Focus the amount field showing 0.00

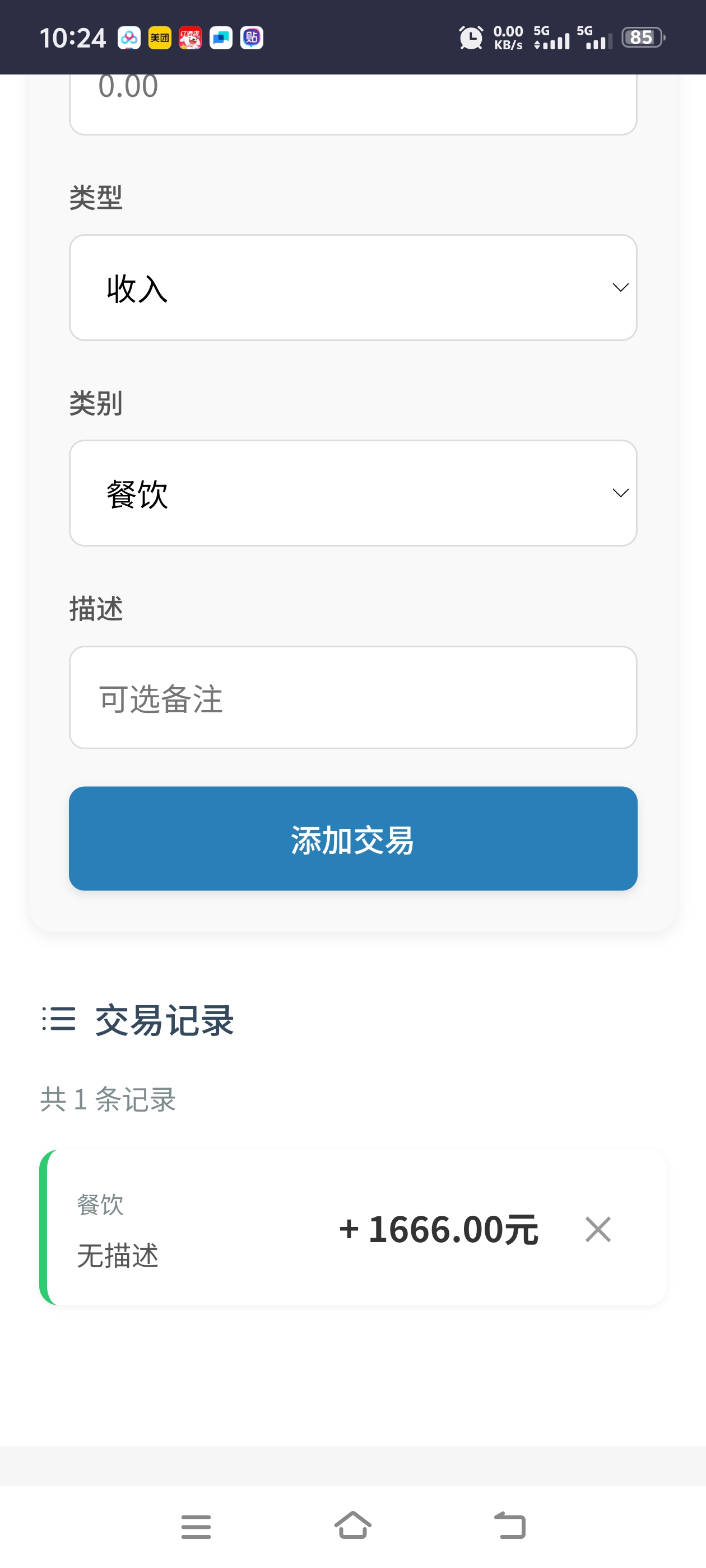click(352, 97)
